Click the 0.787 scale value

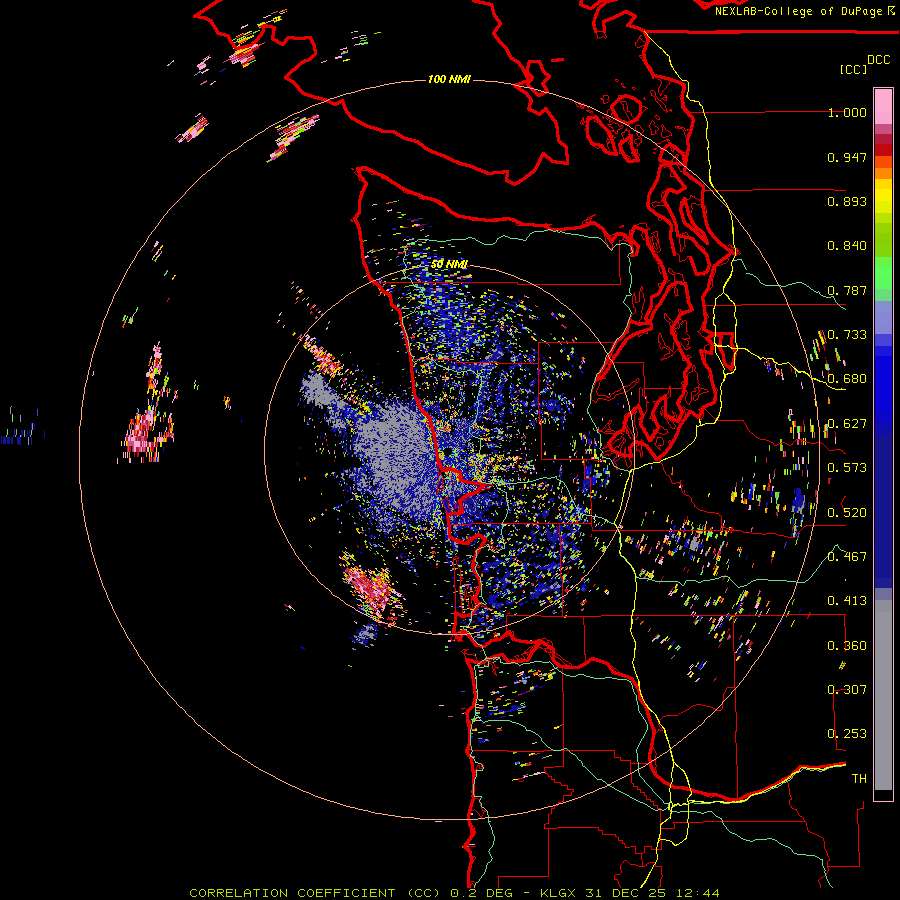click(x=847, y=290)
